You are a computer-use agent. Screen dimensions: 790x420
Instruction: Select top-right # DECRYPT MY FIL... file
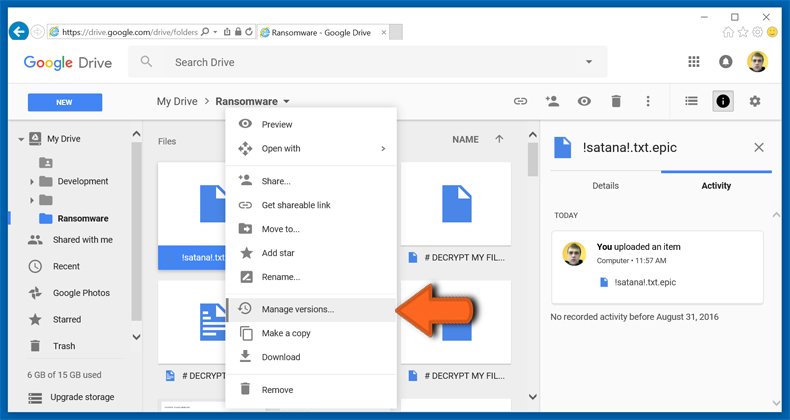pos(456,216)
